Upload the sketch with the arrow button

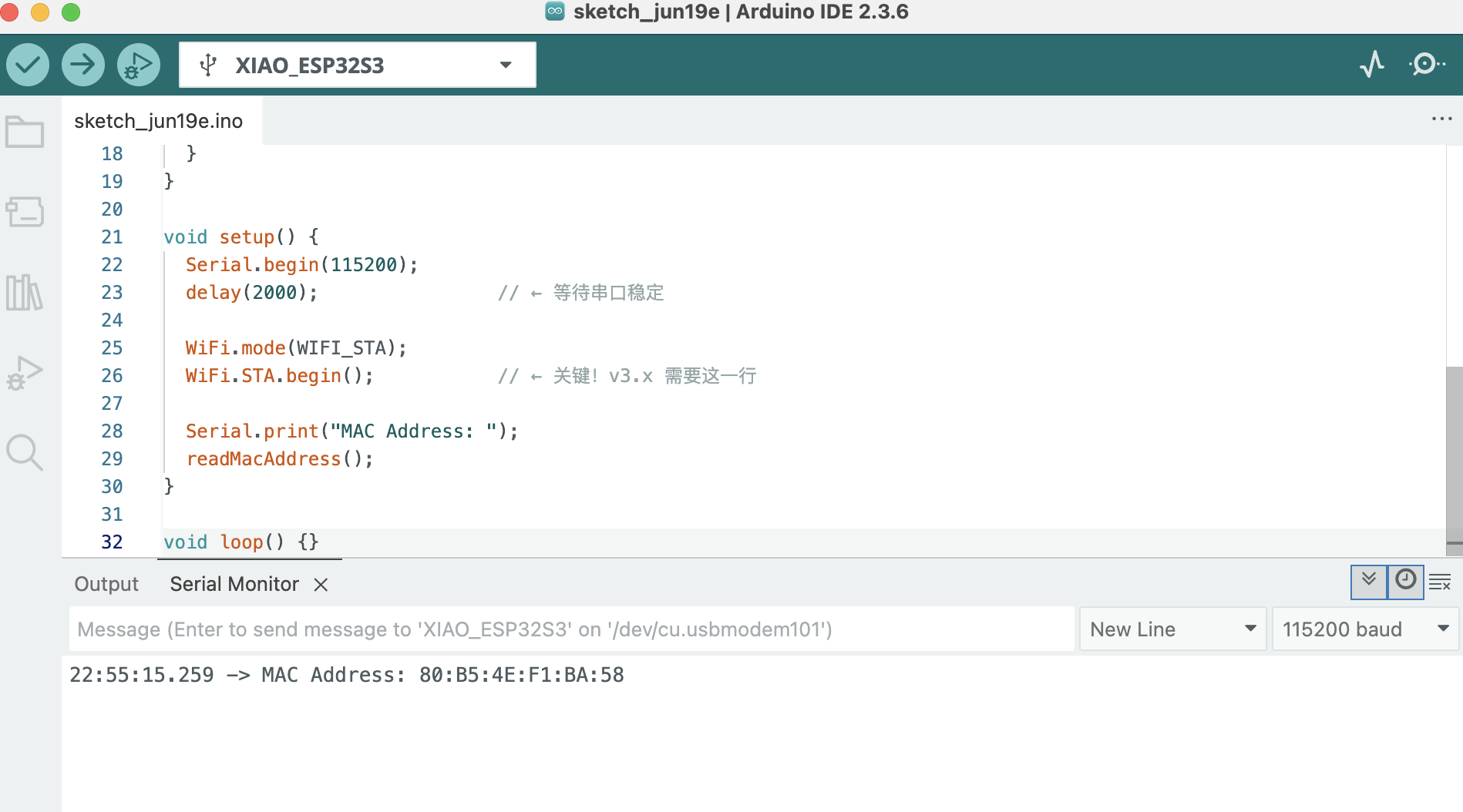click(83, 65)
